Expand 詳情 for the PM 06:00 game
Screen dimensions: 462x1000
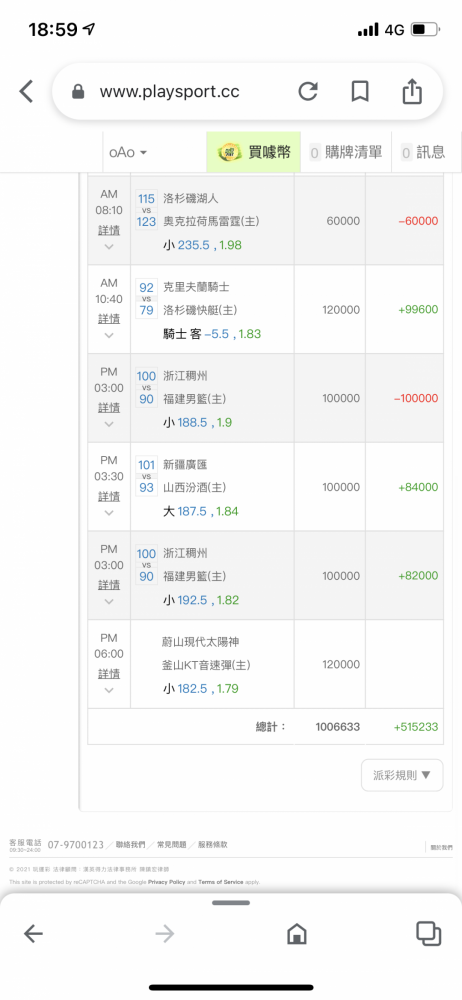pyautogui.click(x=109, y=673)
